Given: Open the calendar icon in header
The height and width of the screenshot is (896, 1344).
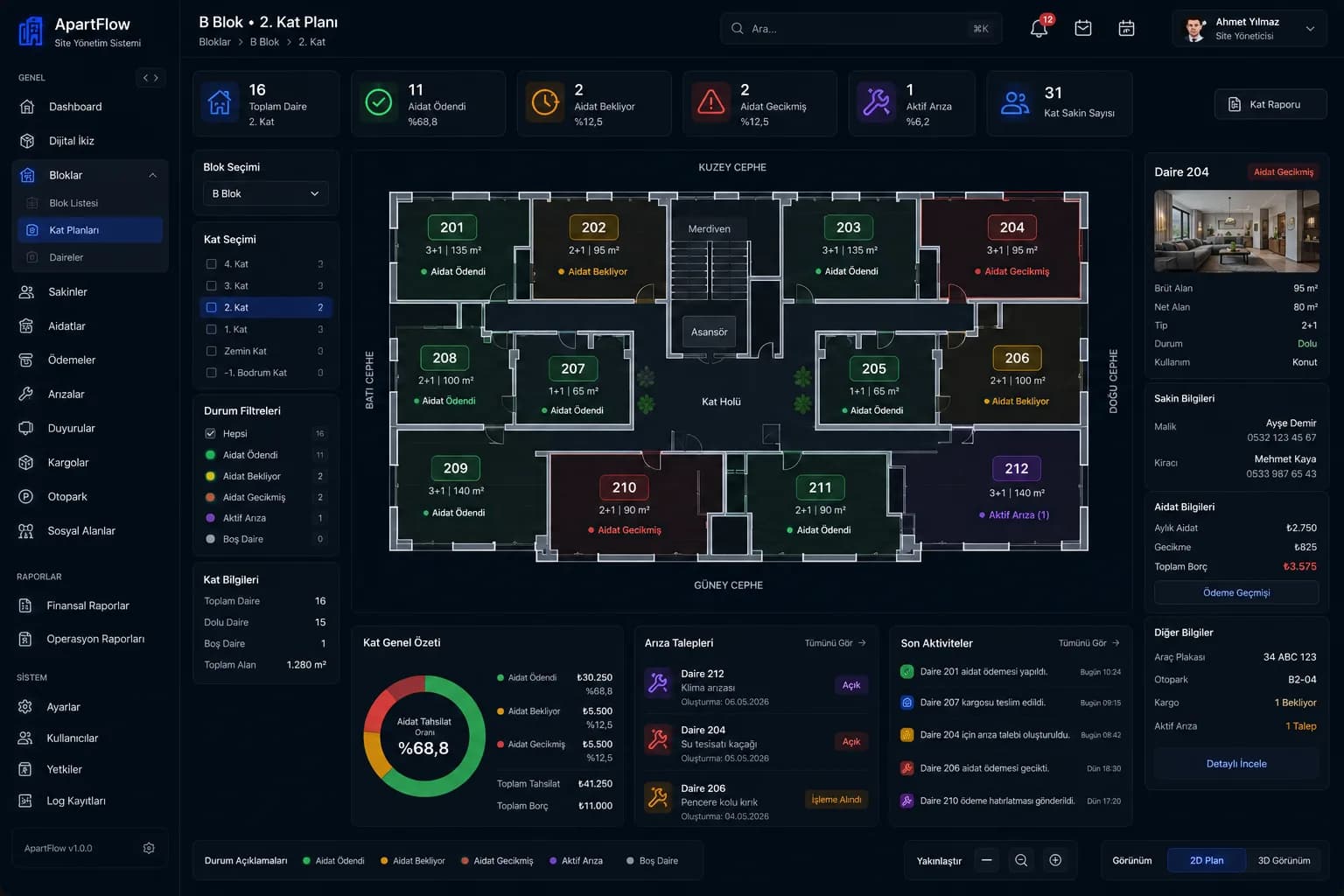Looking at the screenshot, I should (x=1127, y=29).
